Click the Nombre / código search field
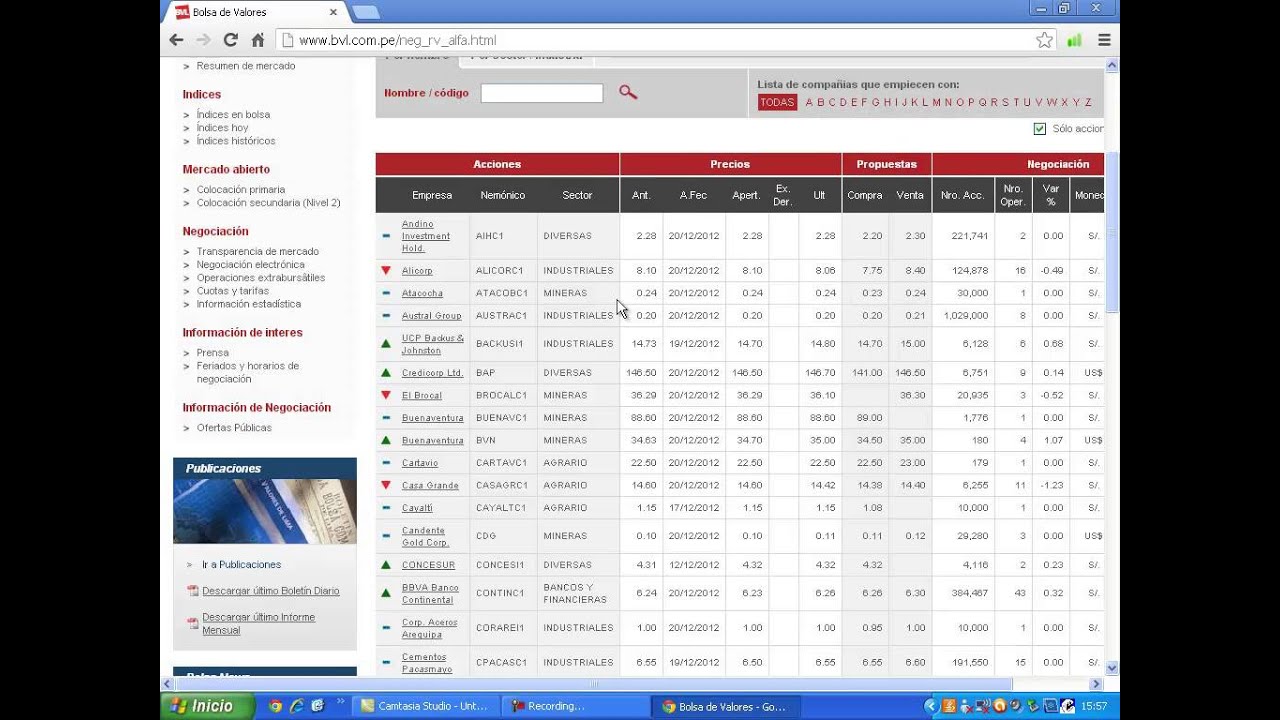1280x720 pixels. click(x=542, y=93)
